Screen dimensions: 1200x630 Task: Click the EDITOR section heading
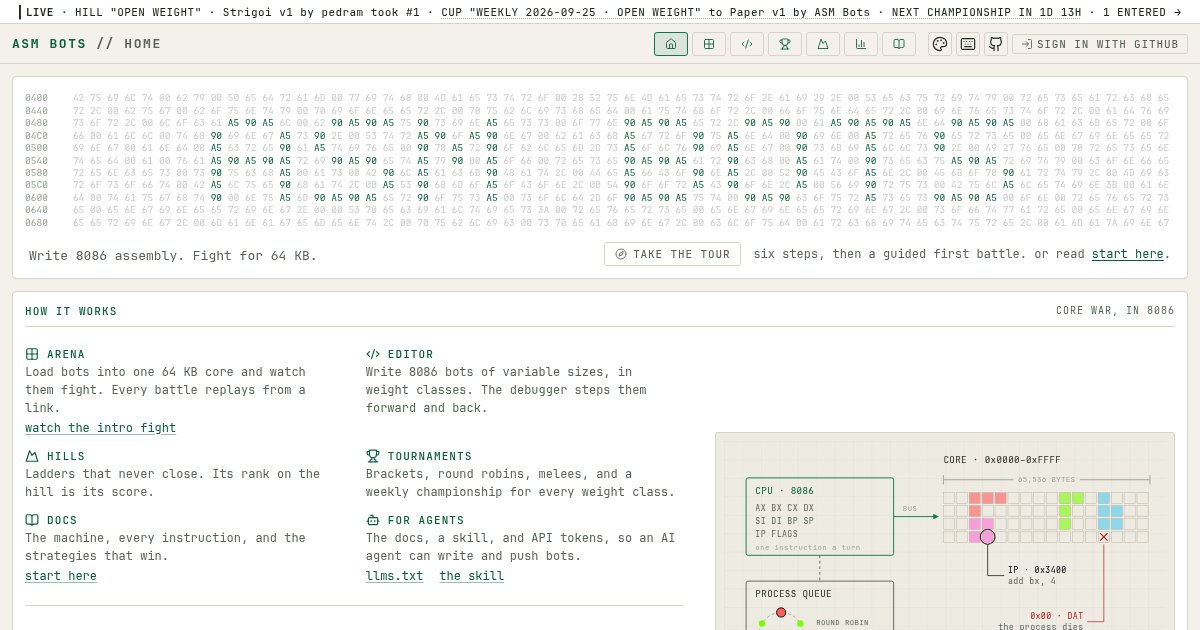(410, 354)
